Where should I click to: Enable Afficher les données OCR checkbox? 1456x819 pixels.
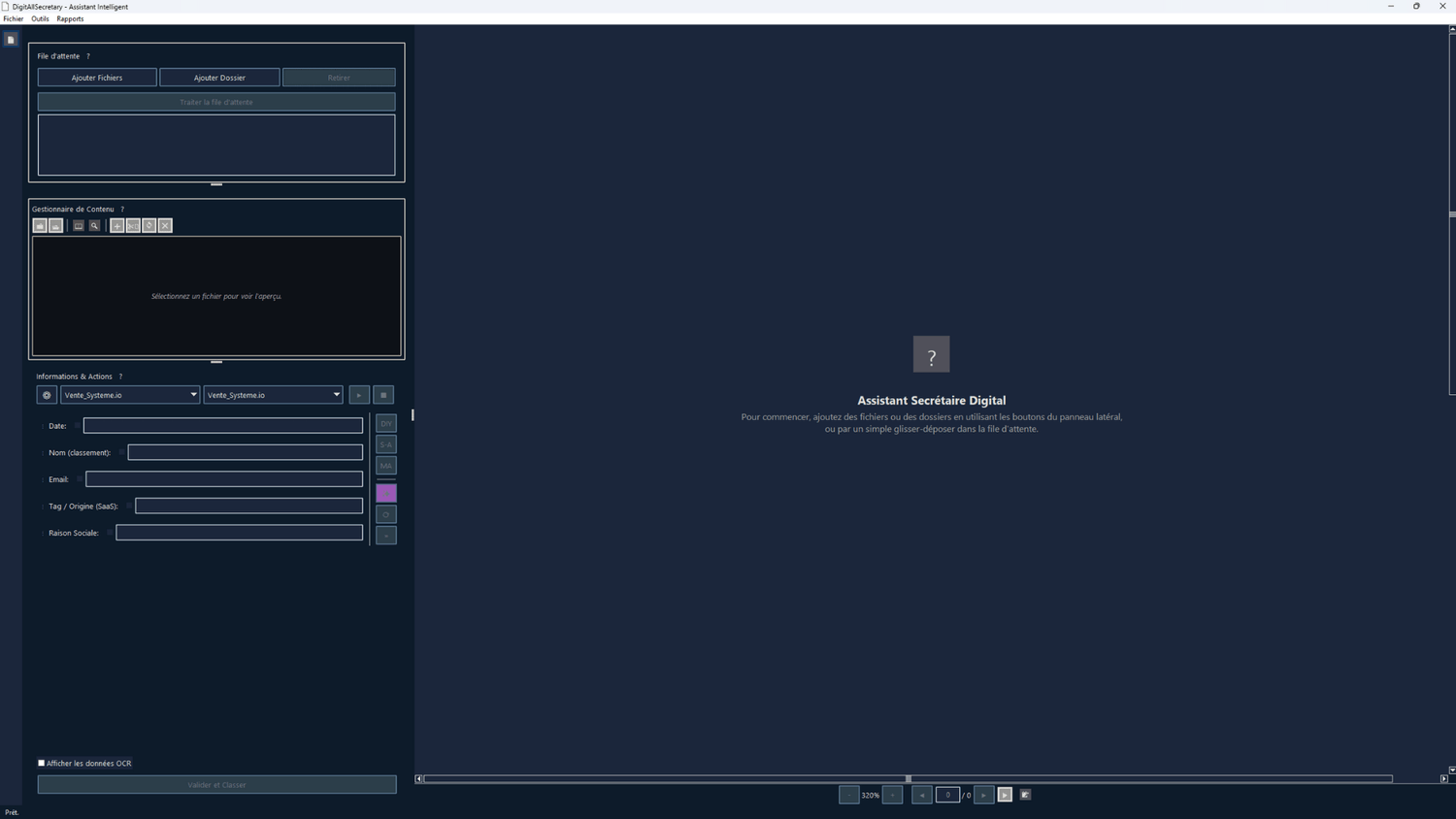(x=42, y=763)
